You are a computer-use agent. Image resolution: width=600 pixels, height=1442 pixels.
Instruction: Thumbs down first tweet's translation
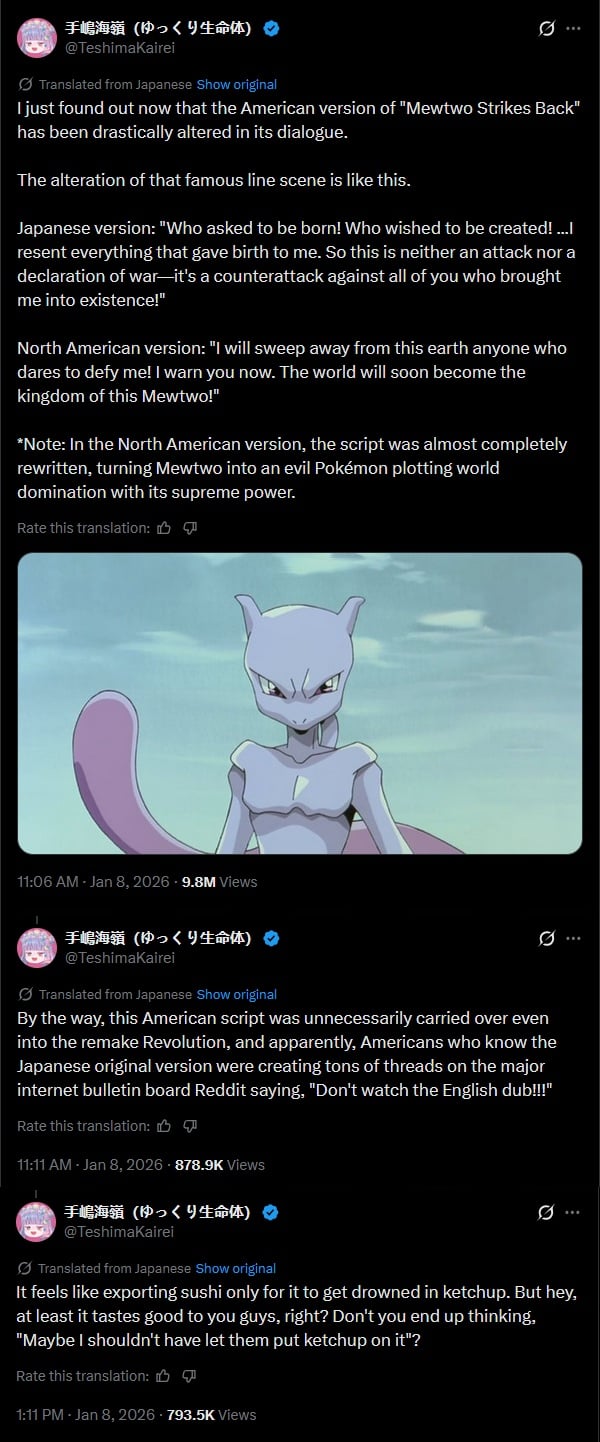(190, 528)
